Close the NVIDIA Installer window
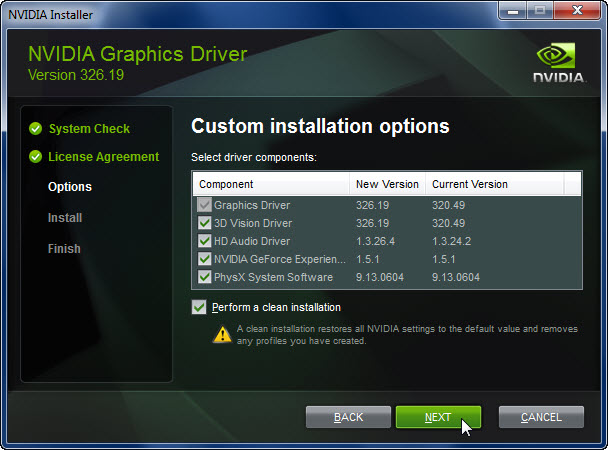Image resolution: width=608 pixels, height=450 pixels. point(577,11)
